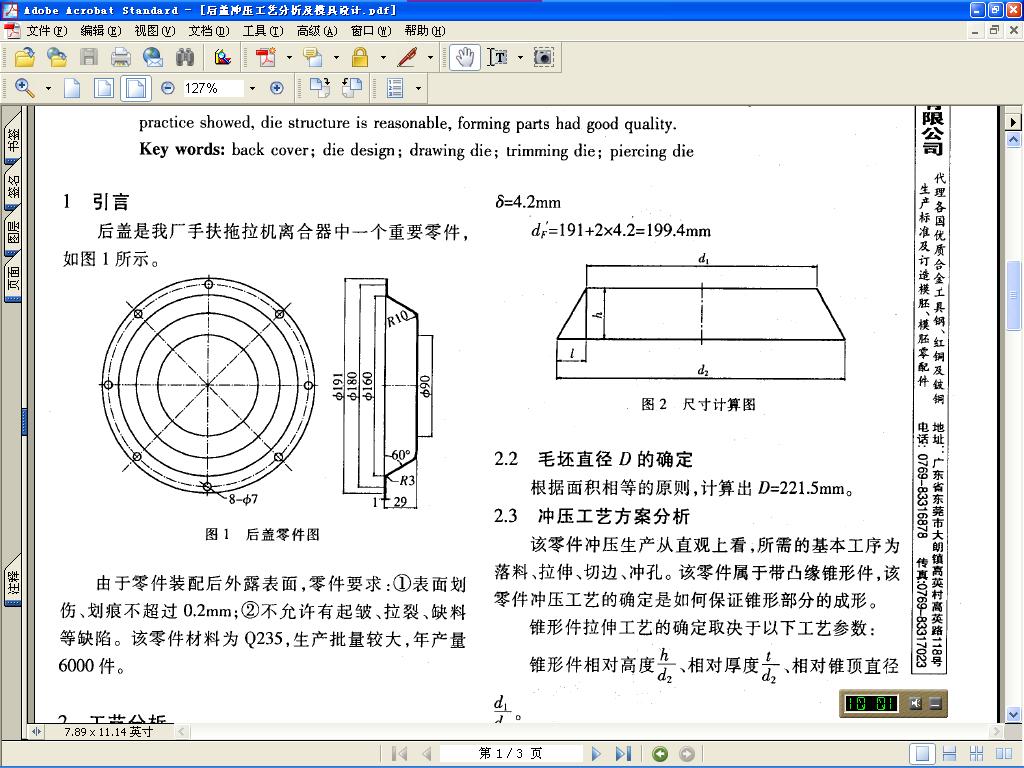Screen dimensions: 1024x768
Task: Open the 编辑(E) menu
Action: [101, 31]
